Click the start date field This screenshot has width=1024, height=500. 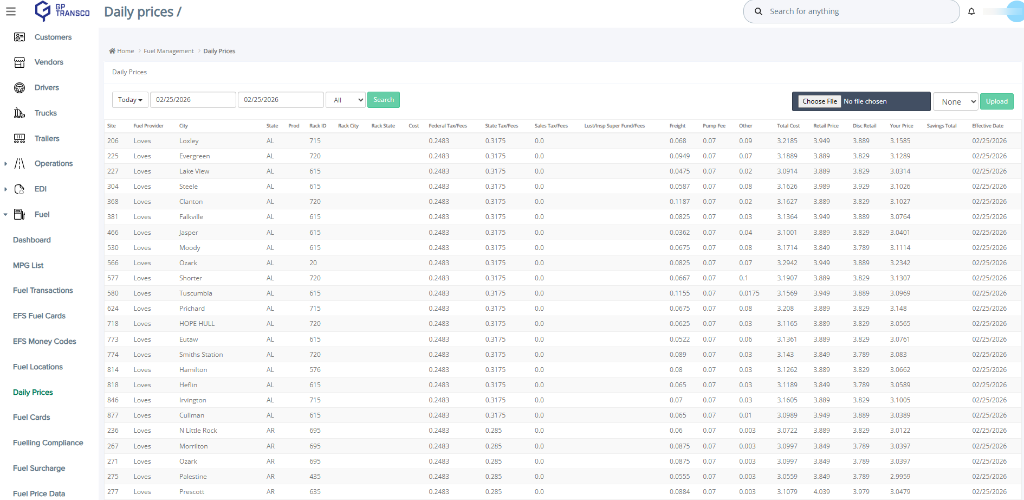[193, 100]
